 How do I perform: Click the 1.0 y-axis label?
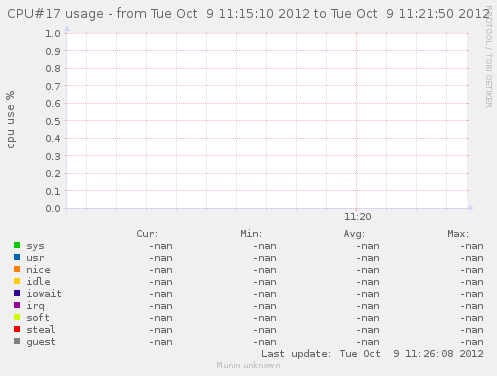pos(53,33)
